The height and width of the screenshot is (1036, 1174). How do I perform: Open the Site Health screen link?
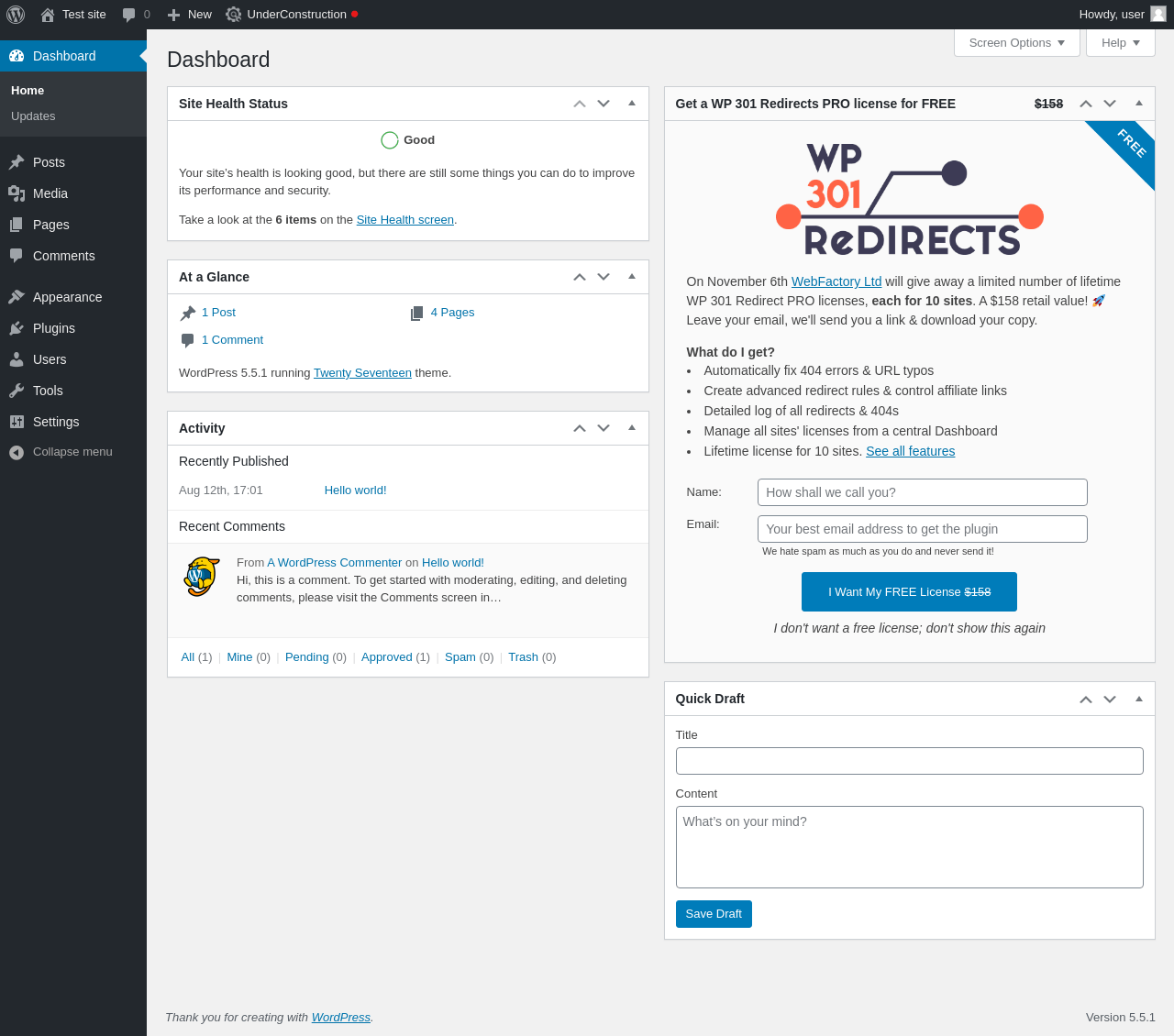pyautogui.click(x=405, y=220)
